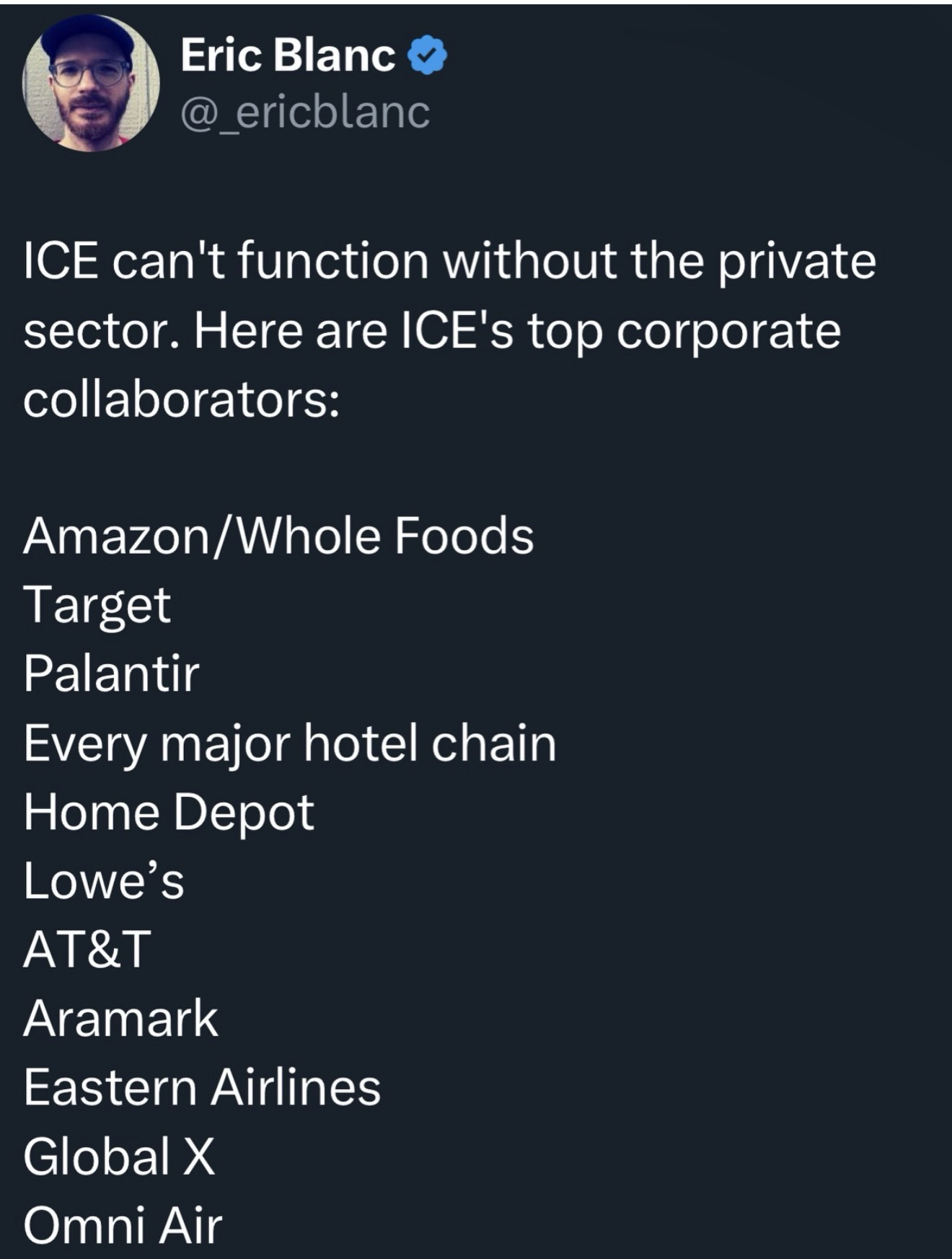Click the "Global X" list entry
952x1259 pixels.
(x=119, y=1156)
